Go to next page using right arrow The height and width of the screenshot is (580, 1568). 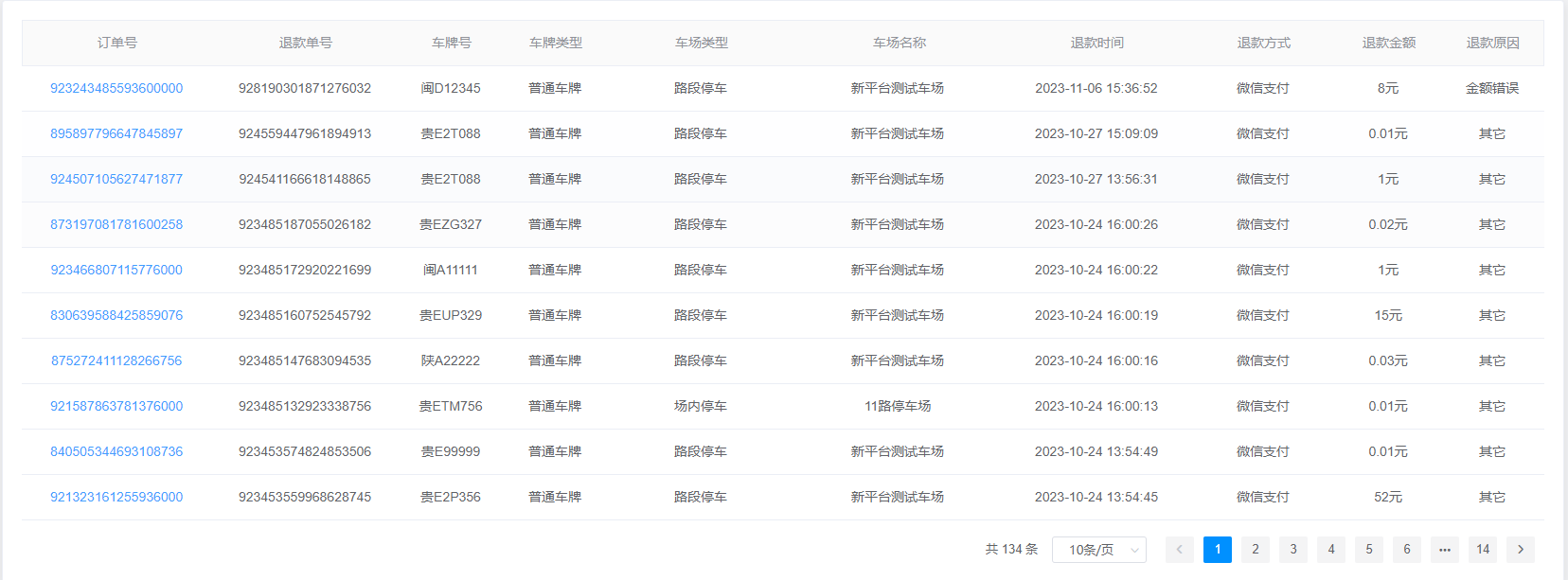[x=1520, y=550]
